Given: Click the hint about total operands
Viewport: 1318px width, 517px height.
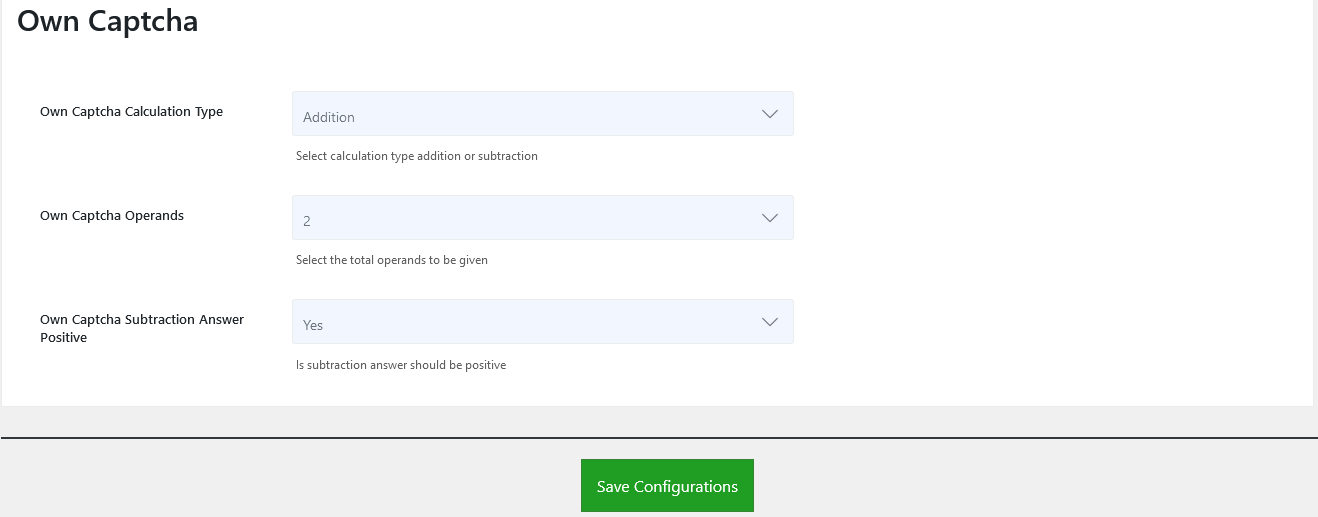Looking at the screenshot, I should (392, 260).
